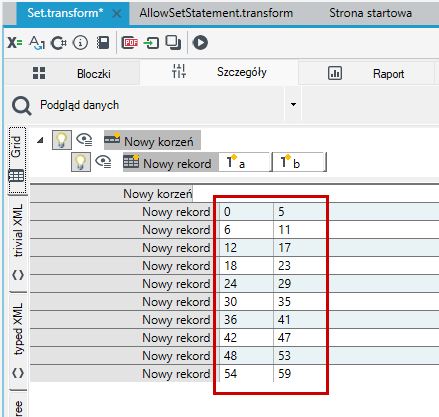
Task: Click cell with value 24
Action: pyautogui.click(x=246, y=284)
